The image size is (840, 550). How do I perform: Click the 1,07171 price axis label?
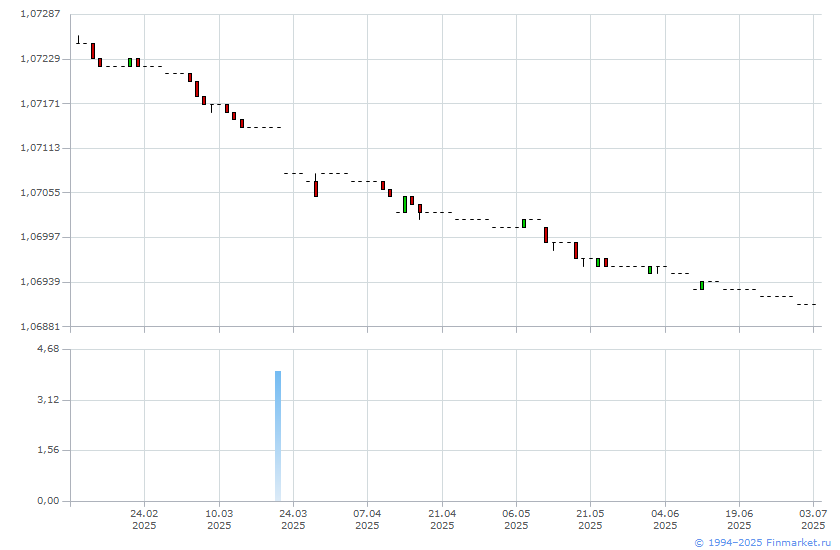(x=40, y=103)
